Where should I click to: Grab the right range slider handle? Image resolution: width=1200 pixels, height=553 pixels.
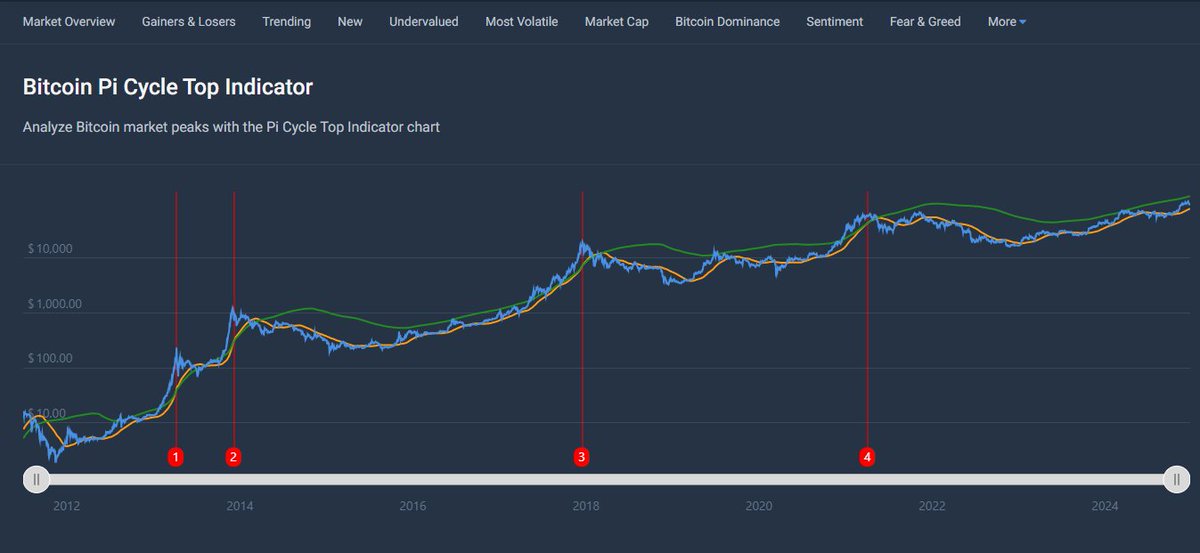pos(1176,479)
